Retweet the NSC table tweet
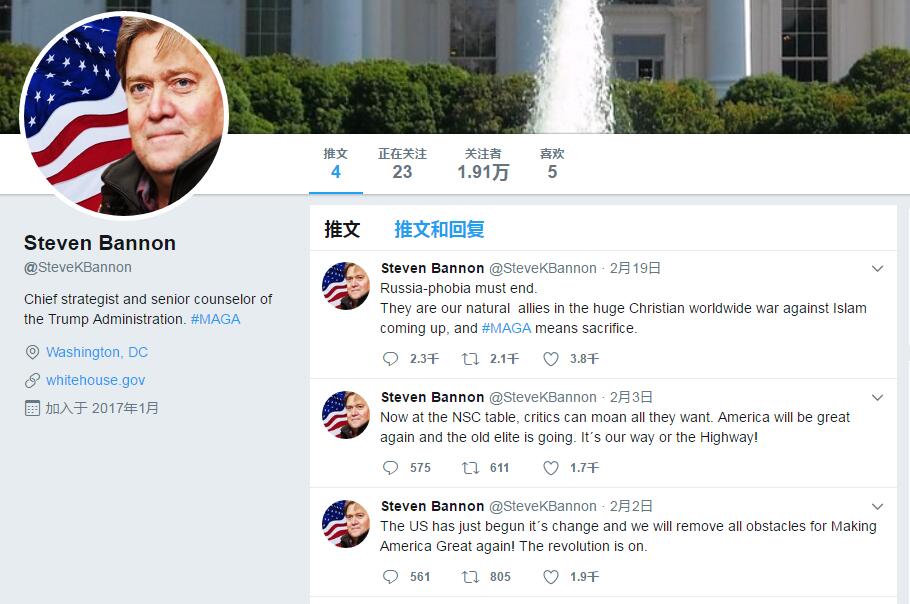This screenshot has height=604, width=910. 470,468
